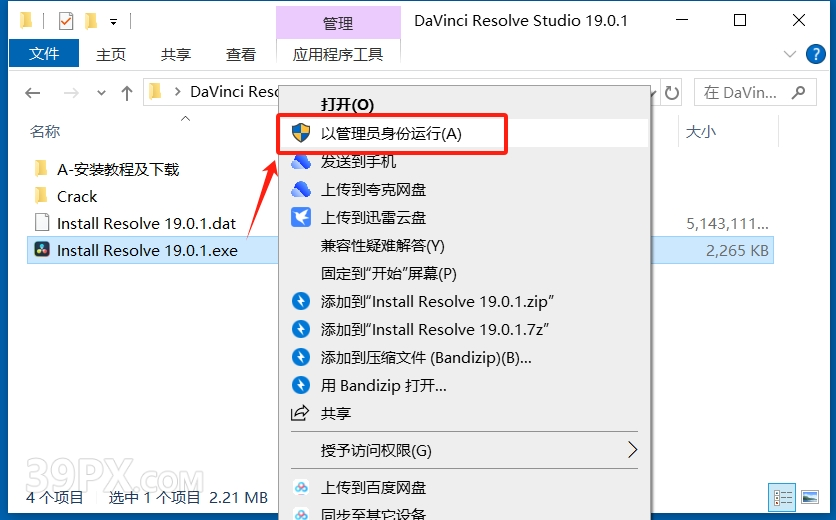Go up one folder level

[127, 93]
